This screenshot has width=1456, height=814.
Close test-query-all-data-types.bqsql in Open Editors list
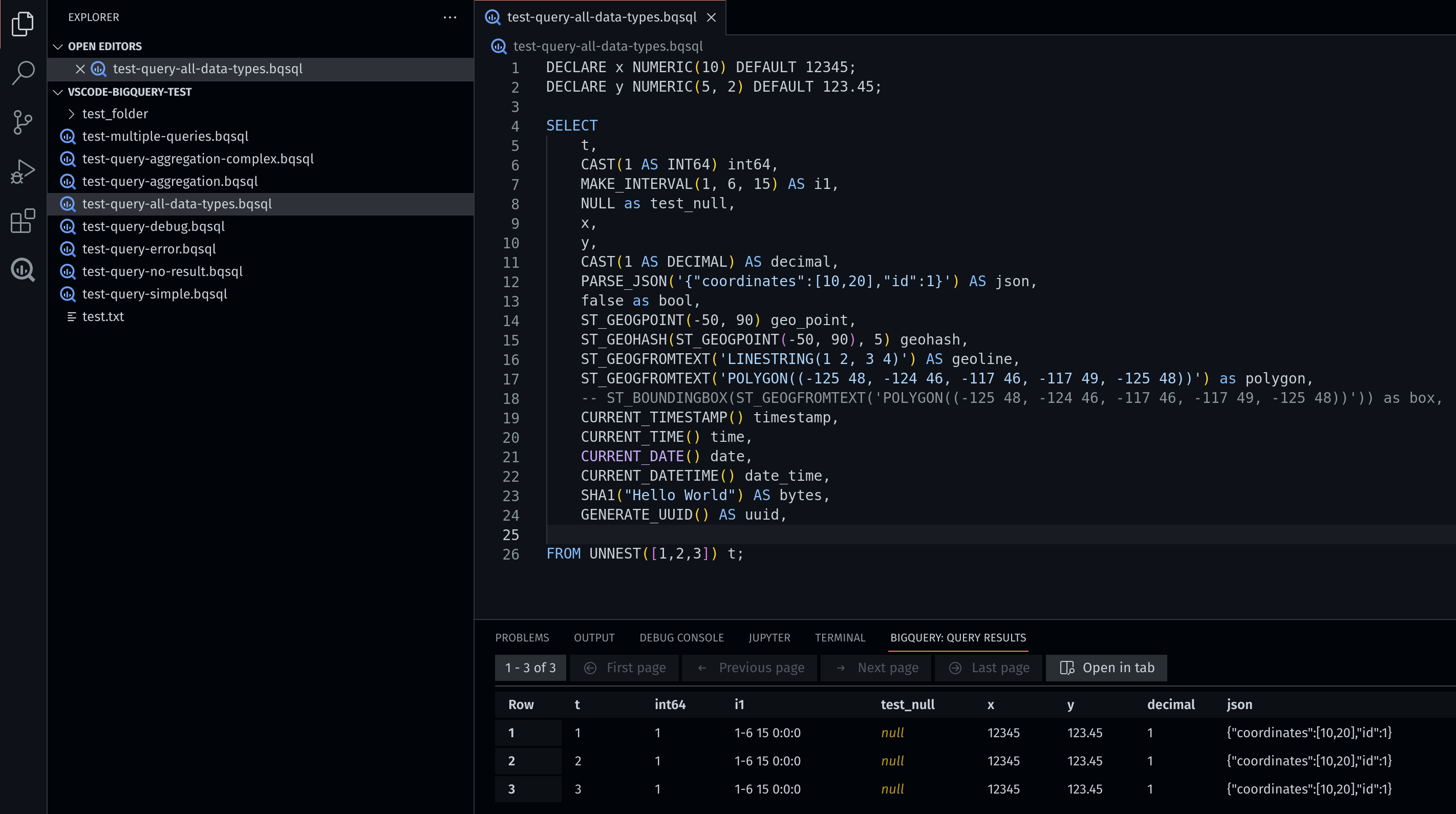[x=80, y=69]
